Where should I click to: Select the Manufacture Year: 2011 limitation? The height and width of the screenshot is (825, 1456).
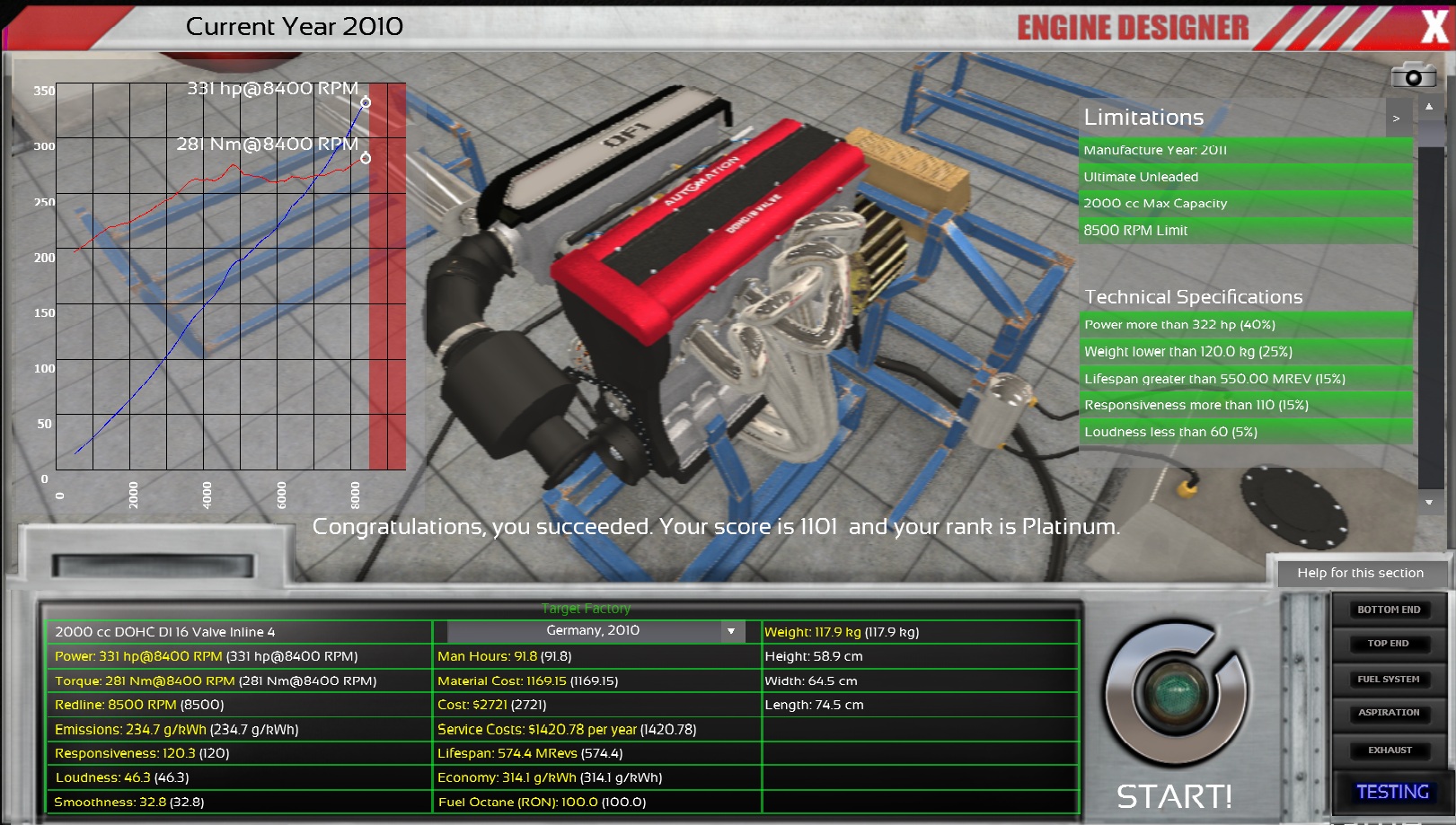point(1245,150)
